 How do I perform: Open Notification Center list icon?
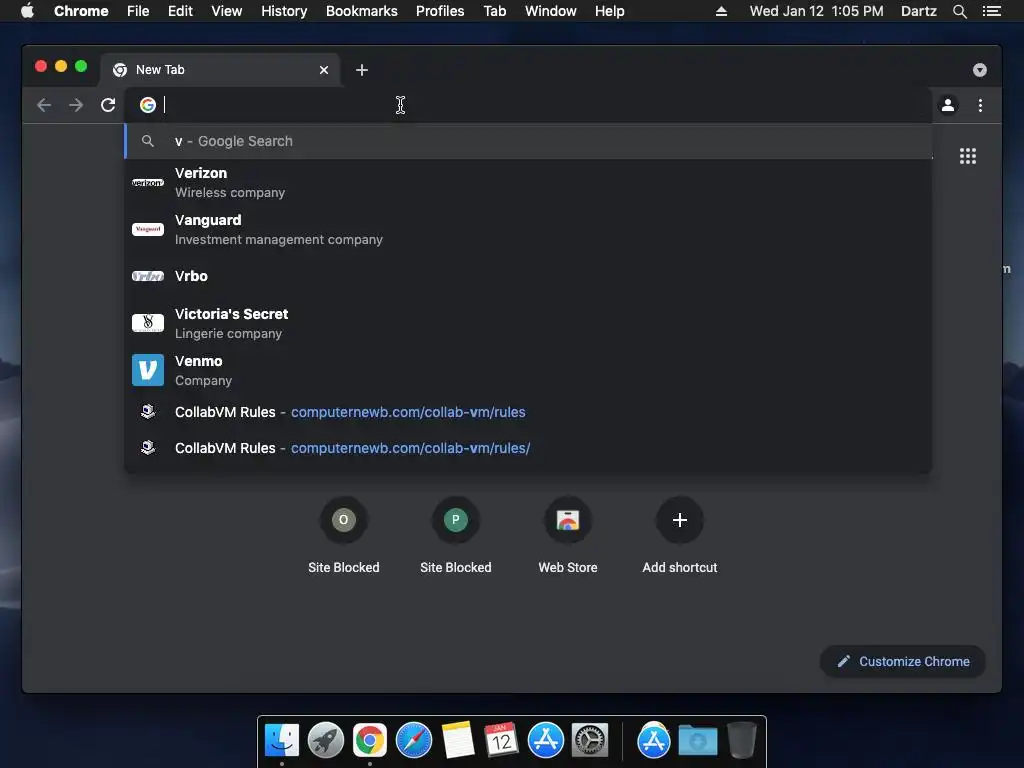992,11
